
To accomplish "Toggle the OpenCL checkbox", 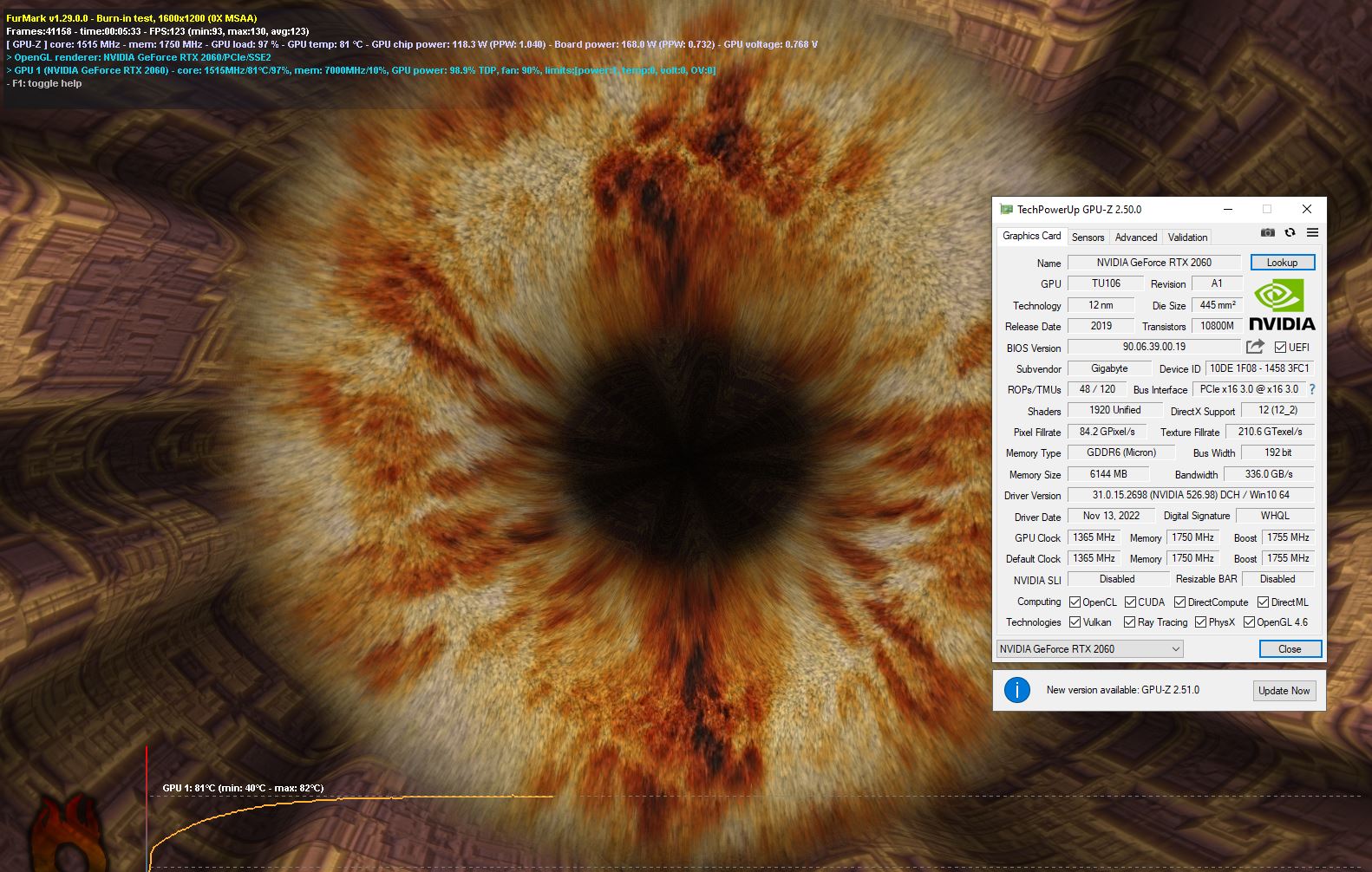I will click(1075, 602).
